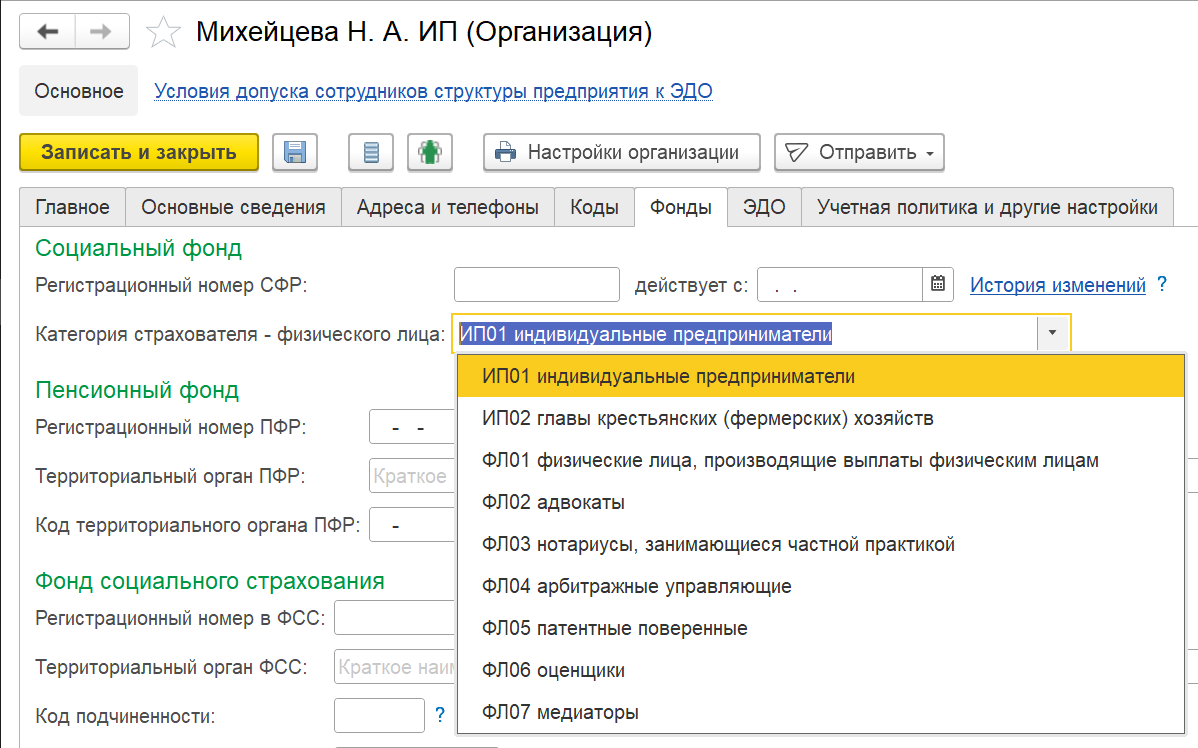This screenshot has height=748, width=1198.
Task: Click the back arrow navigation button
Action: (48, 32)
